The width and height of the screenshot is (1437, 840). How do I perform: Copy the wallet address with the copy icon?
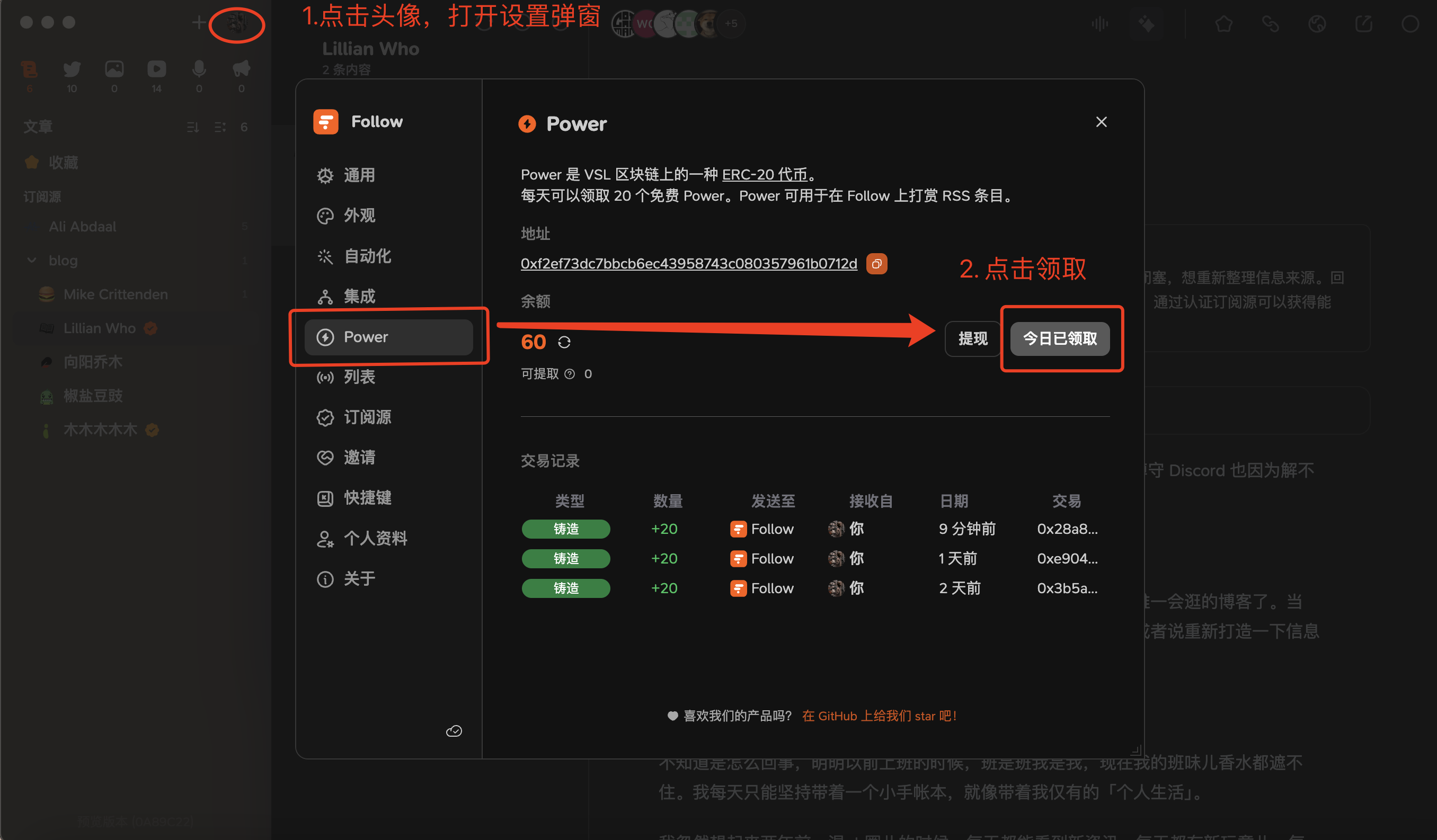[876, 264]
